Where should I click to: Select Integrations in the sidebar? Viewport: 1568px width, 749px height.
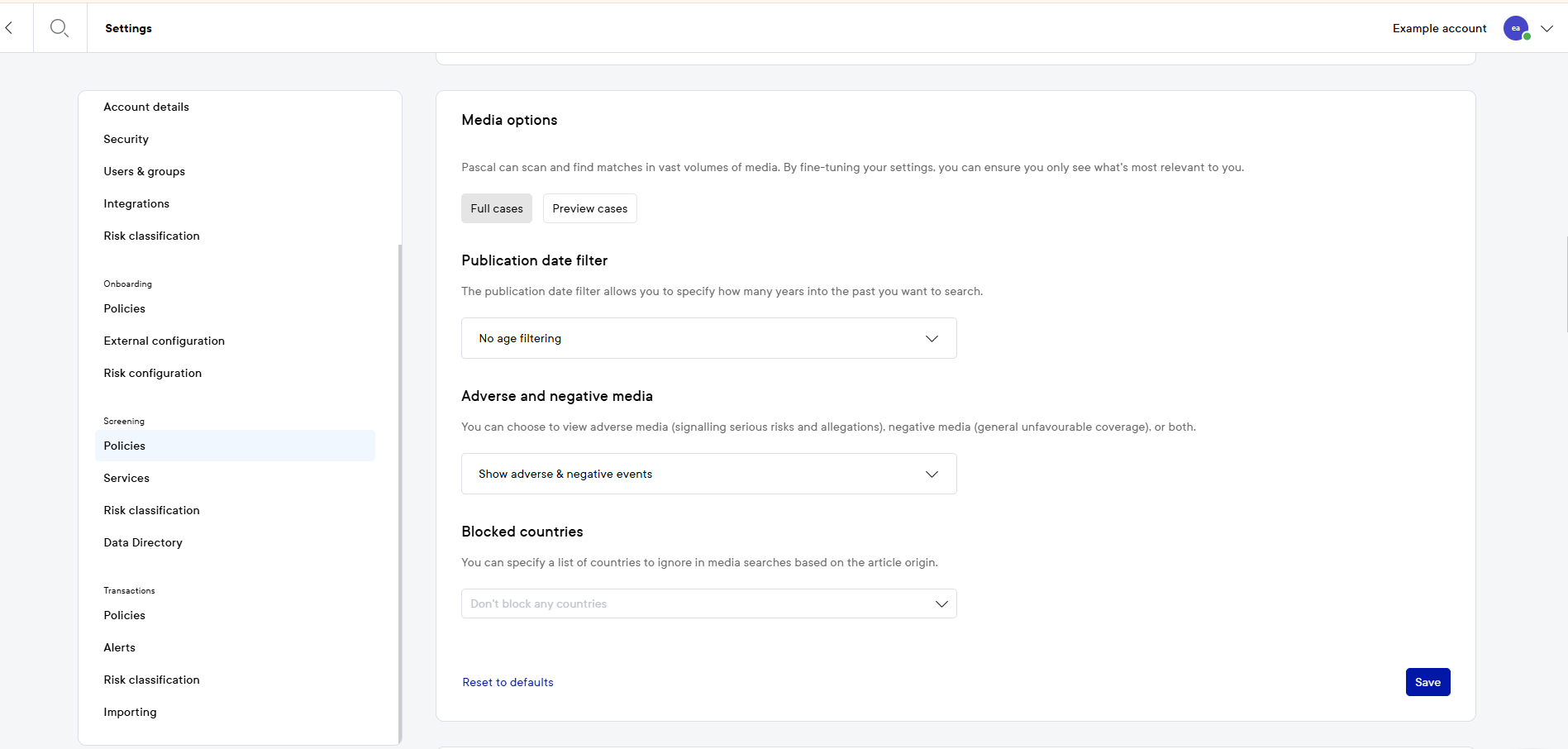coord(136,203)
